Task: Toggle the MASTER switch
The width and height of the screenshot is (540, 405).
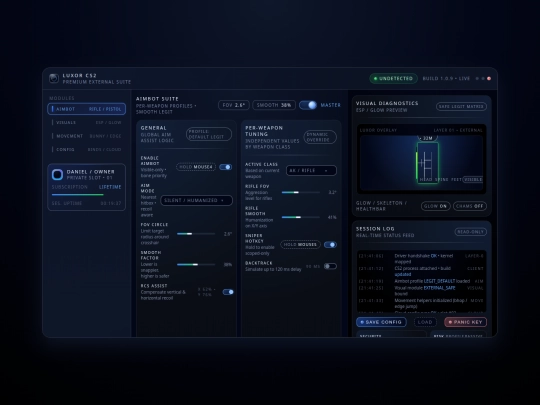Action: (x=308, y=105)
